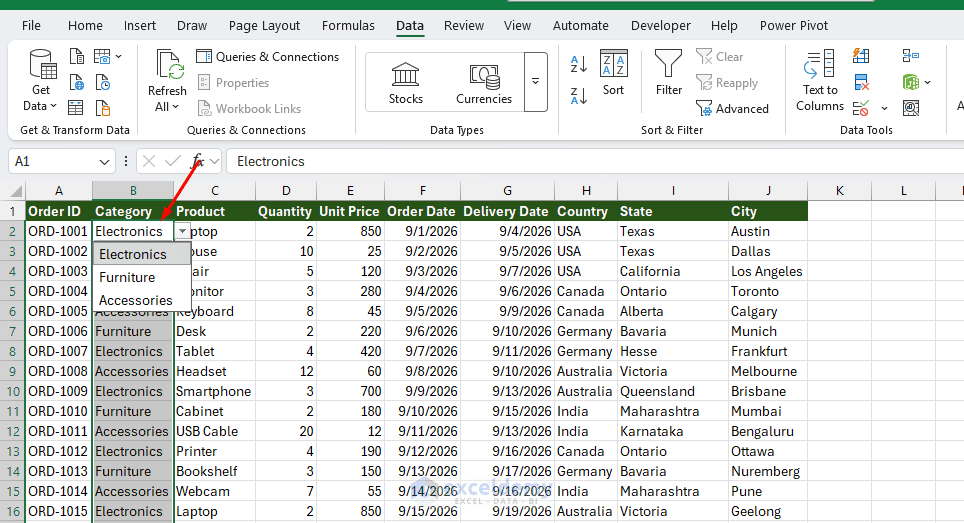
Task: Select column B header
Action: (133, 191)
